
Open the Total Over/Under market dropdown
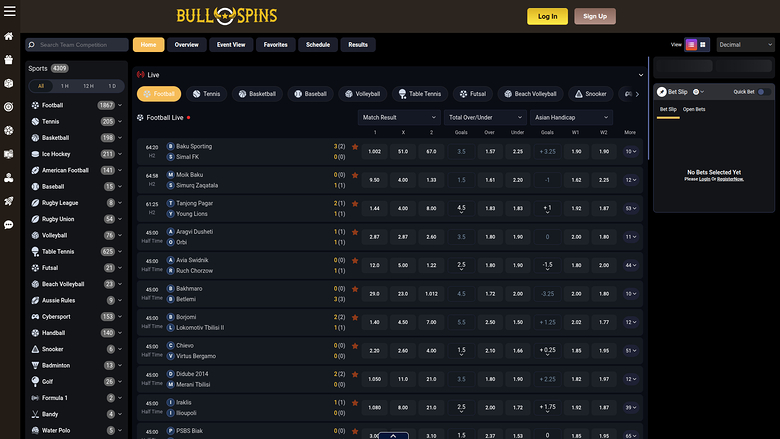tap(485, 117)
